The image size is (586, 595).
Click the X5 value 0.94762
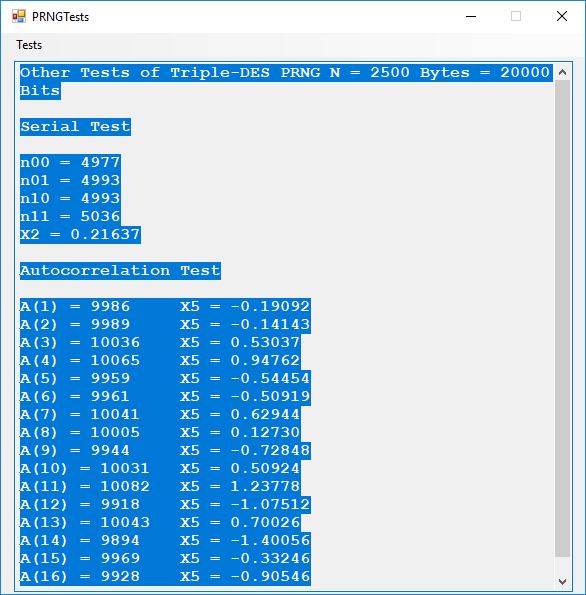tap(265, 360)
